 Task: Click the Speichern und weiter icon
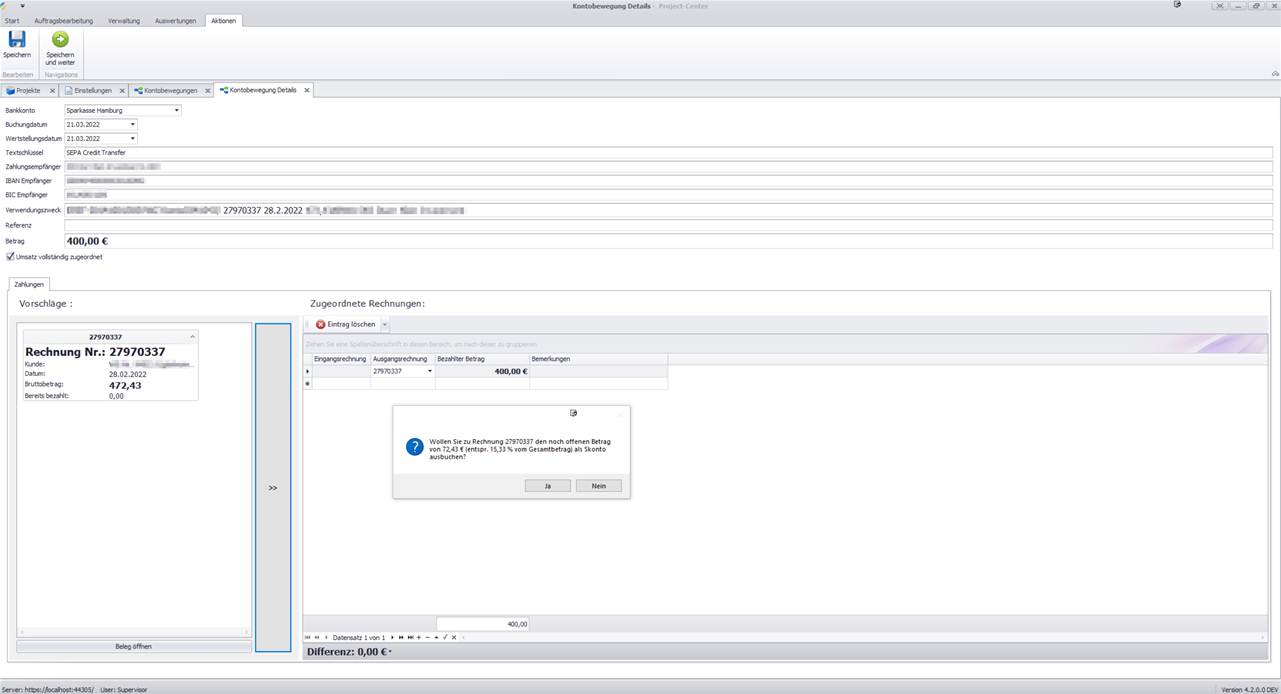pos(60,40)
